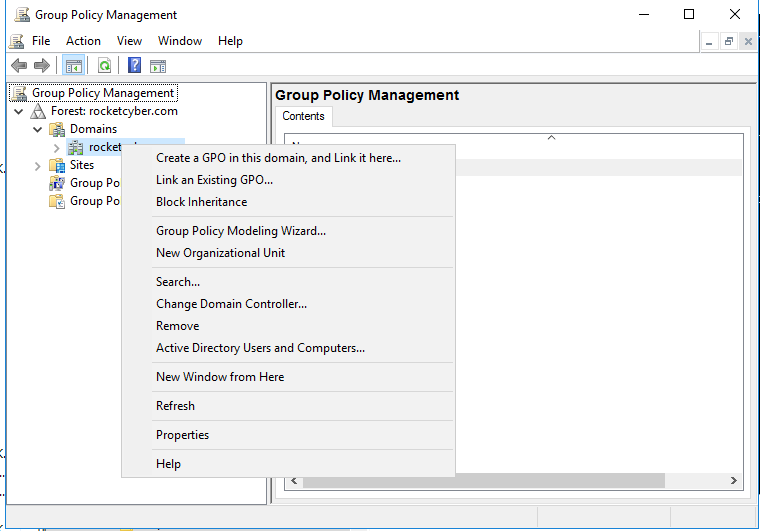Close the inner MDI child window
This screenshot has width=760, height=531.
click(x=748, y=42)
